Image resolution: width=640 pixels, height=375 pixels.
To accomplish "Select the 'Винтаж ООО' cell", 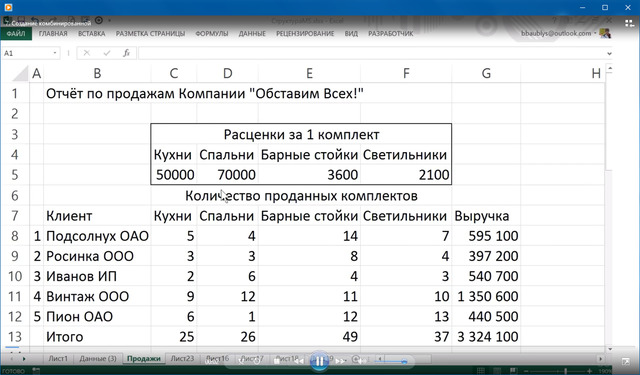I will click(97, 296).
